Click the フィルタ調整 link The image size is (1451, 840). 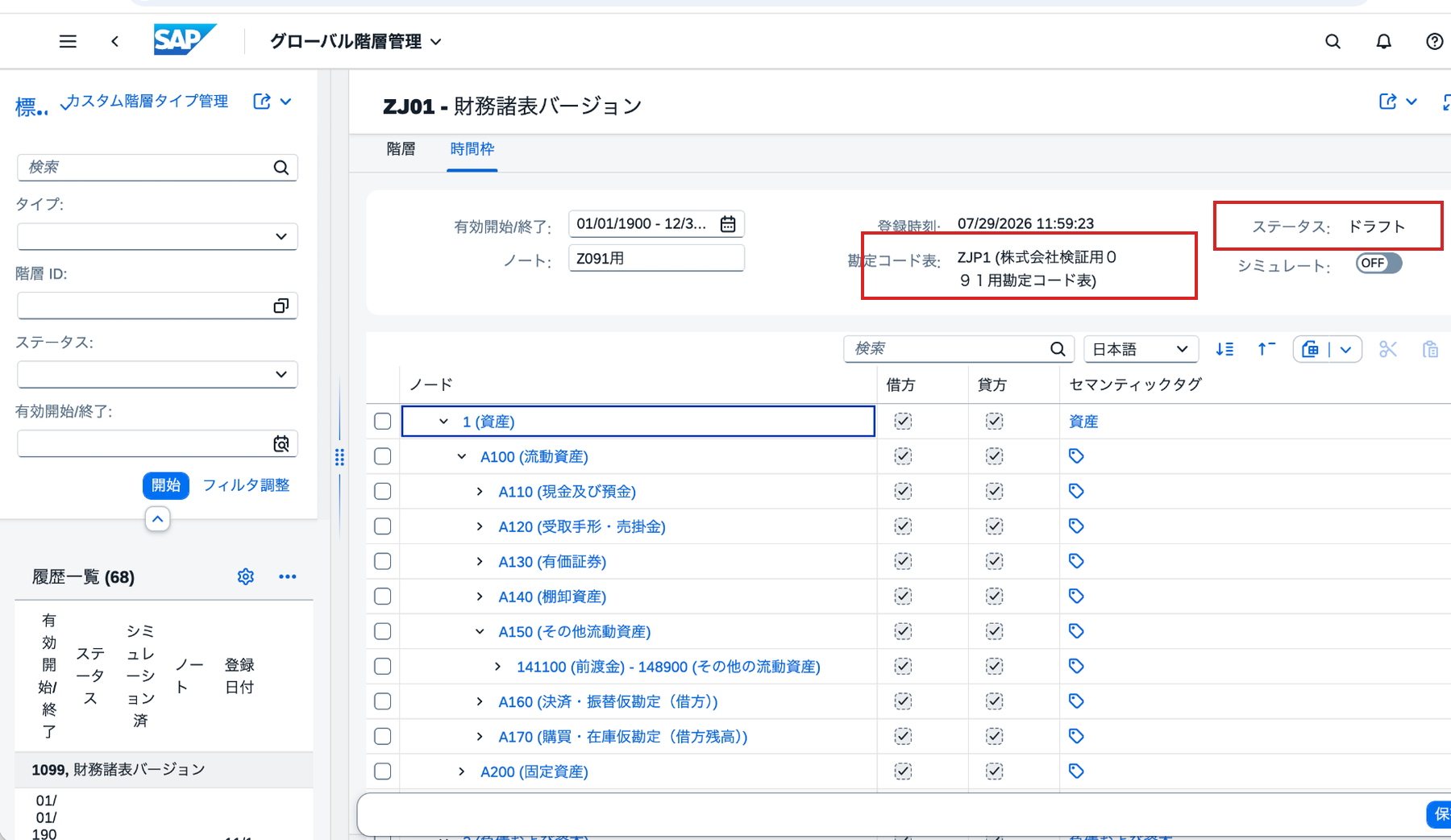[x=246, y=485]
